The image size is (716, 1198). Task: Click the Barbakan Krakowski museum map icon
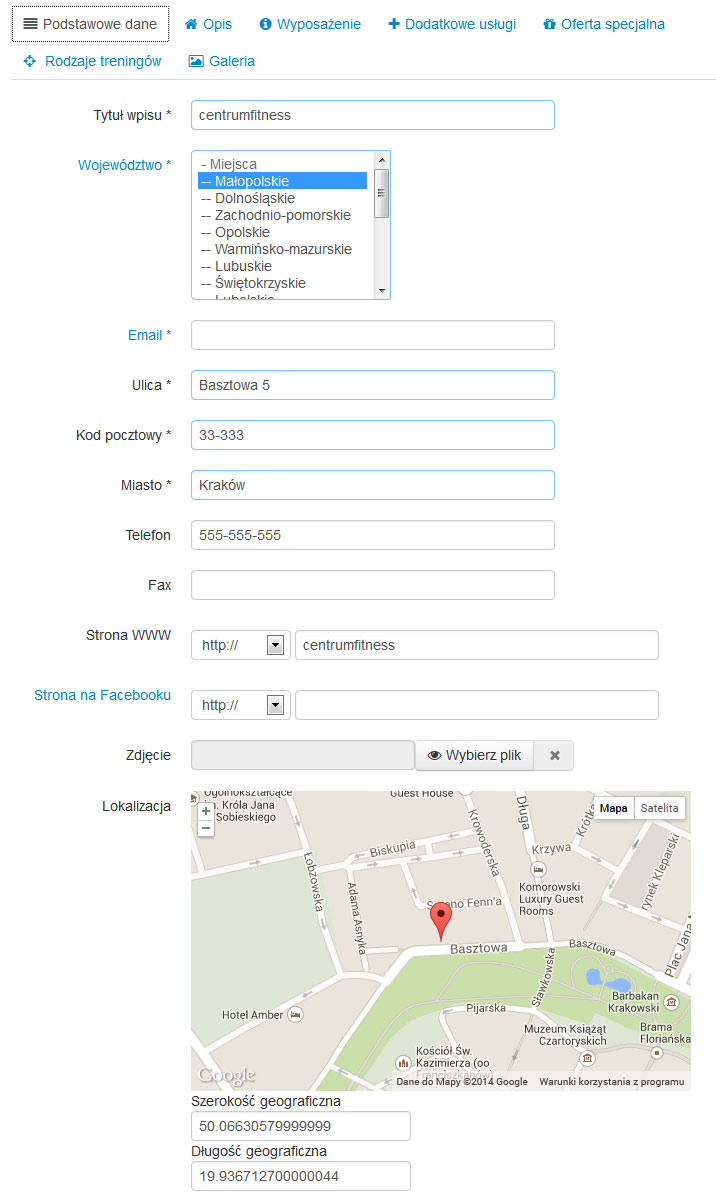(x=671, y=1002)
